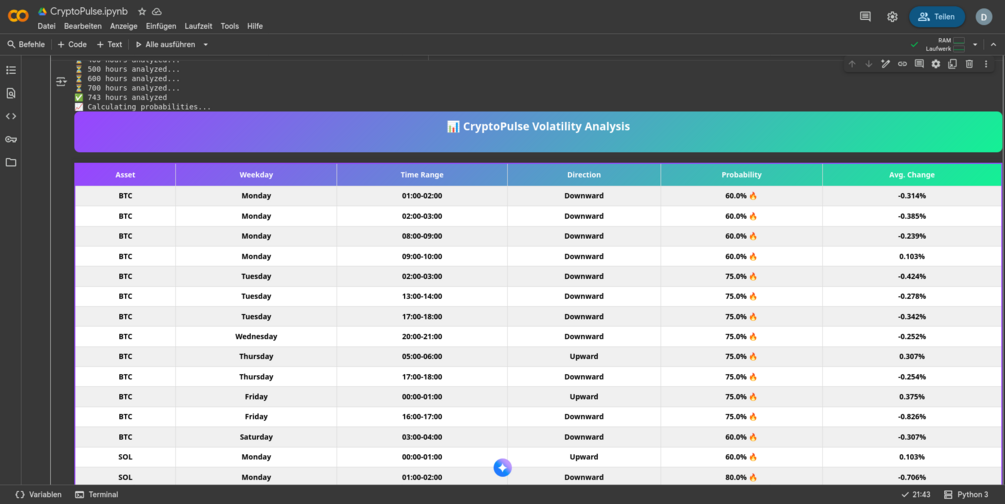1005x504 pixels.
Task: Collapse the header with chevron up
Action: [993, 45]
